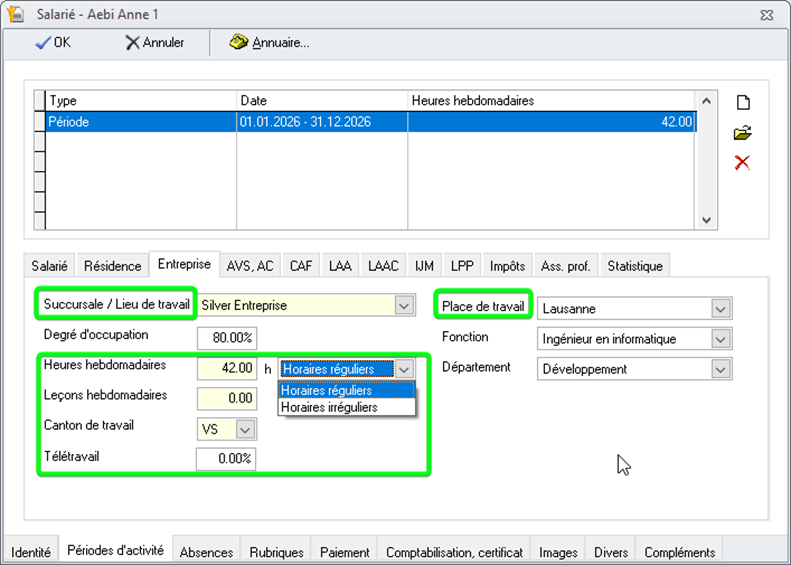Go to the Absences bottom tab
Image resolution: width=791 pixels, height=565 pixels.
tap(207, 552)
